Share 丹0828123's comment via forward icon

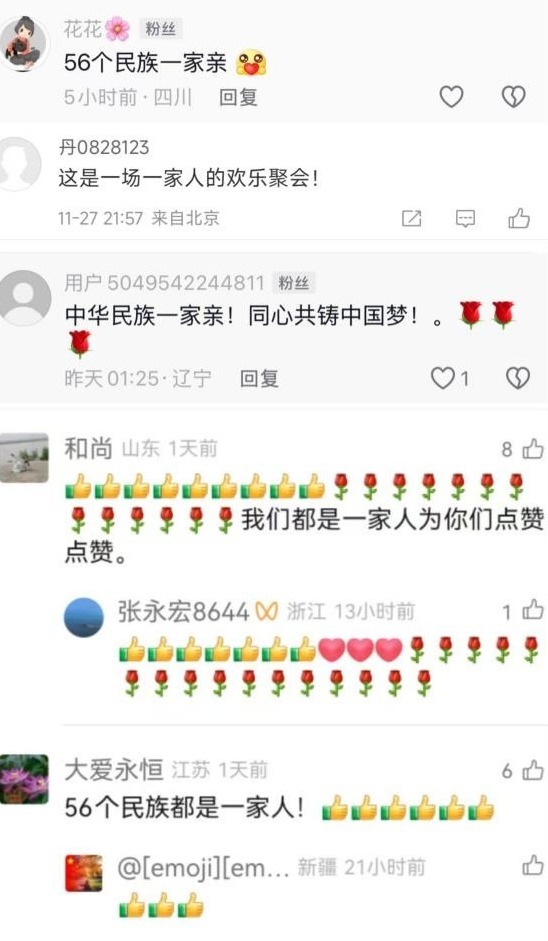tap(411, 218)
